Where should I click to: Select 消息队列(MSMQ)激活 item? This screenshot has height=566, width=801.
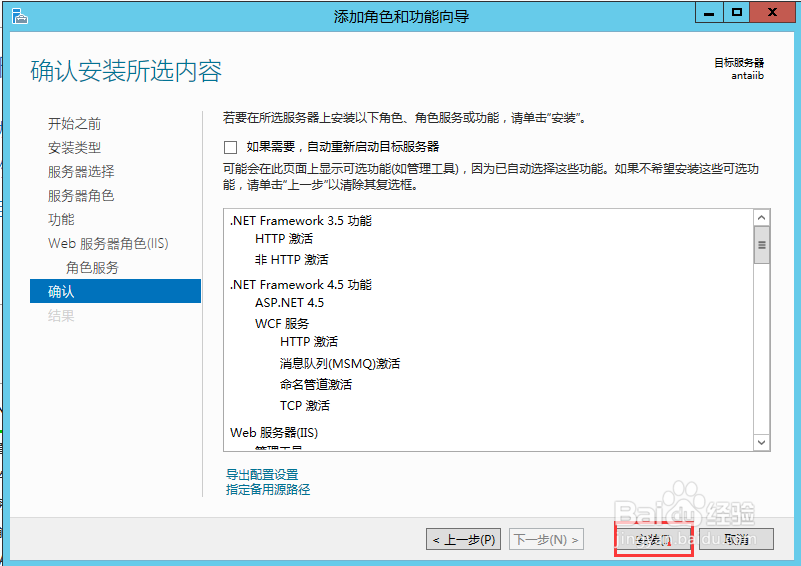coord(340,364)
